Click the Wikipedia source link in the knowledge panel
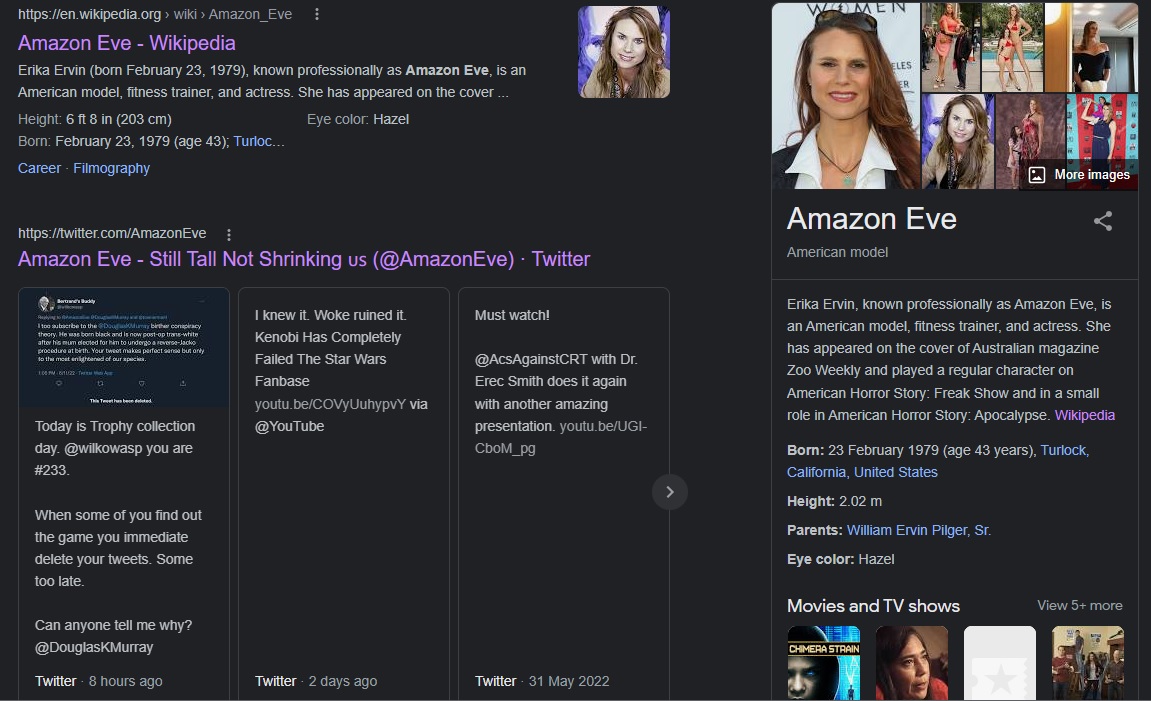Screen dimensions: 1151x701 pos(1084,415)
